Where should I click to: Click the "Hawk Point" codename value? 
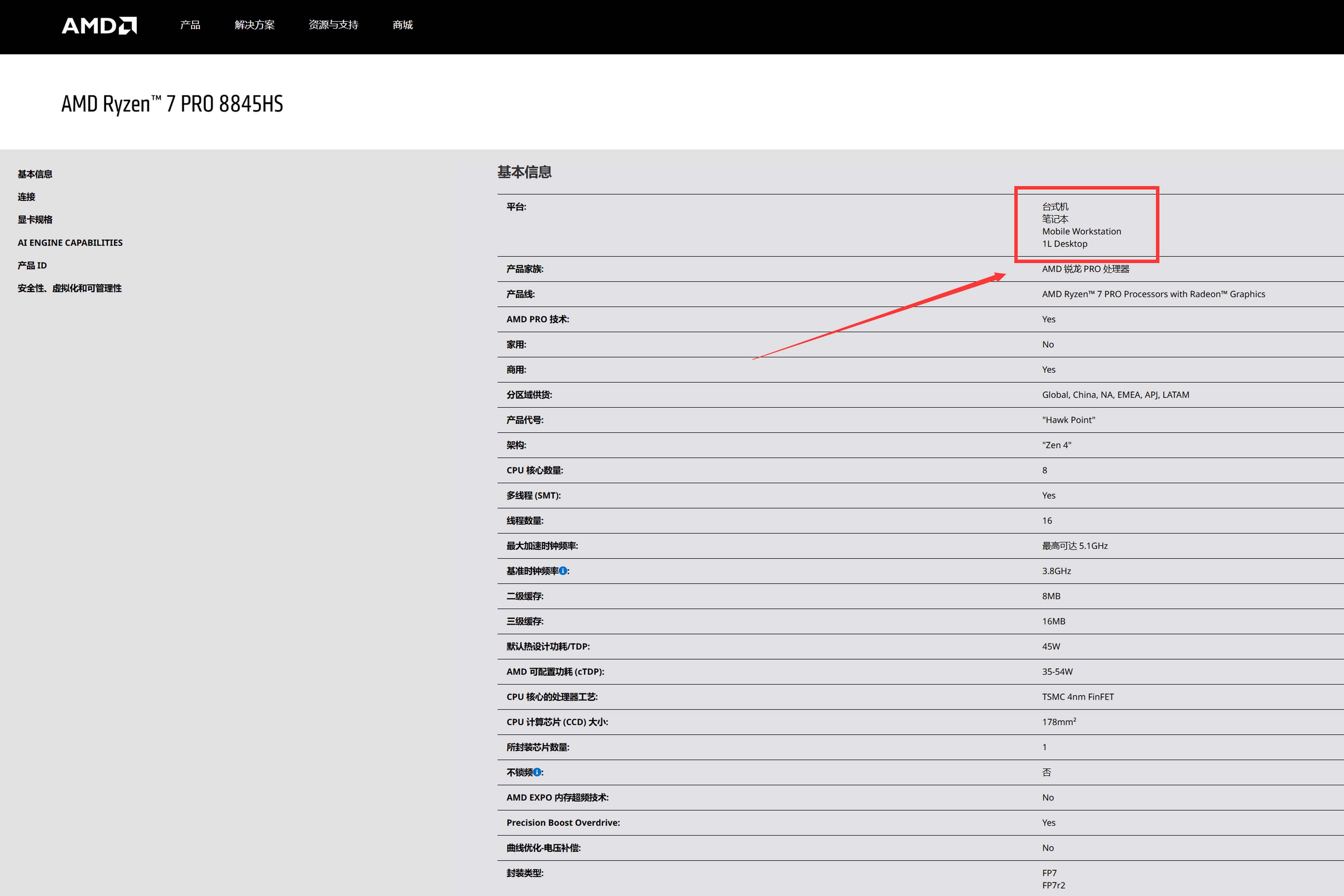1068,419
